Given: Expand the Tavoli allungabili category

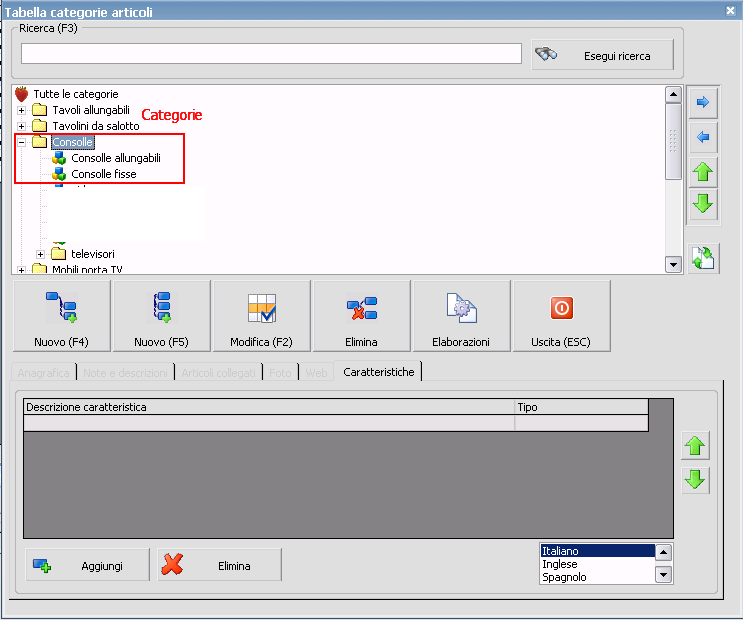Looking at the screenshot, I should (21, 110).
